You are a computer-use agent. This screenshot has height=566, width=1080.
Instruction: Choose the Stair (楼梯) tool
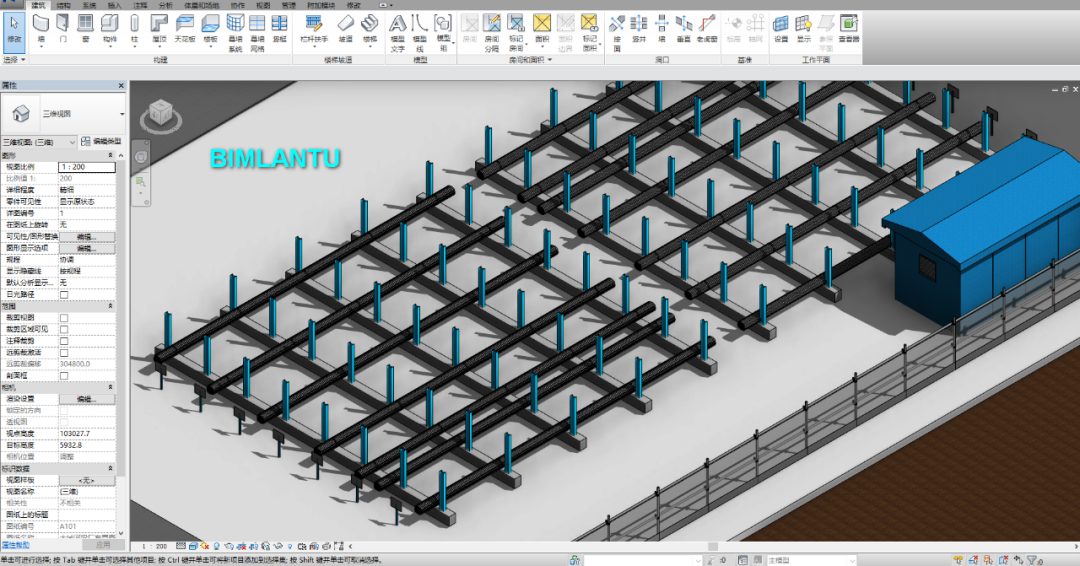click(369, 30)
